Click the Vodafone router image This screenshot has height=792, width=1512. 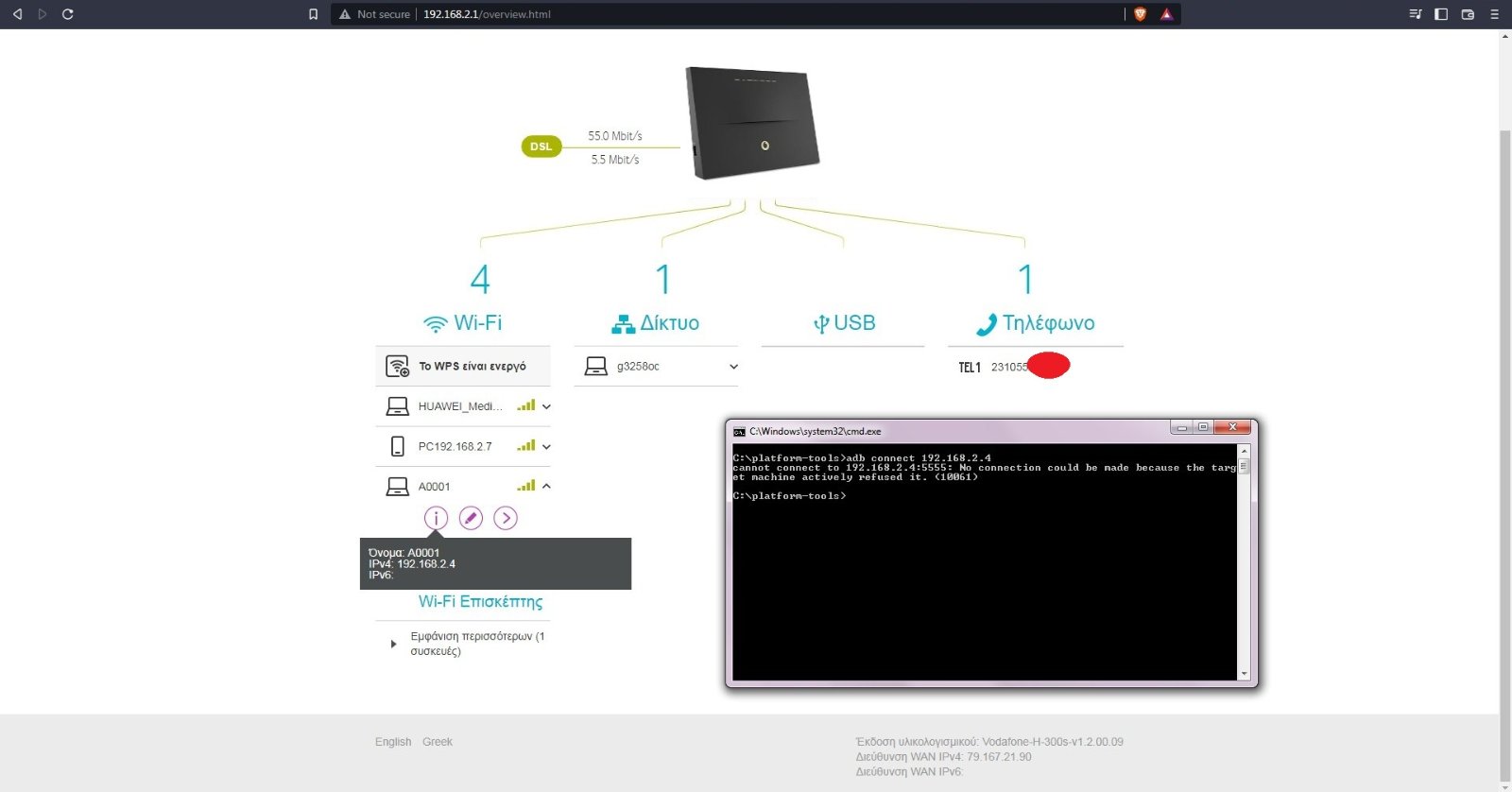(x=752, y=123)
